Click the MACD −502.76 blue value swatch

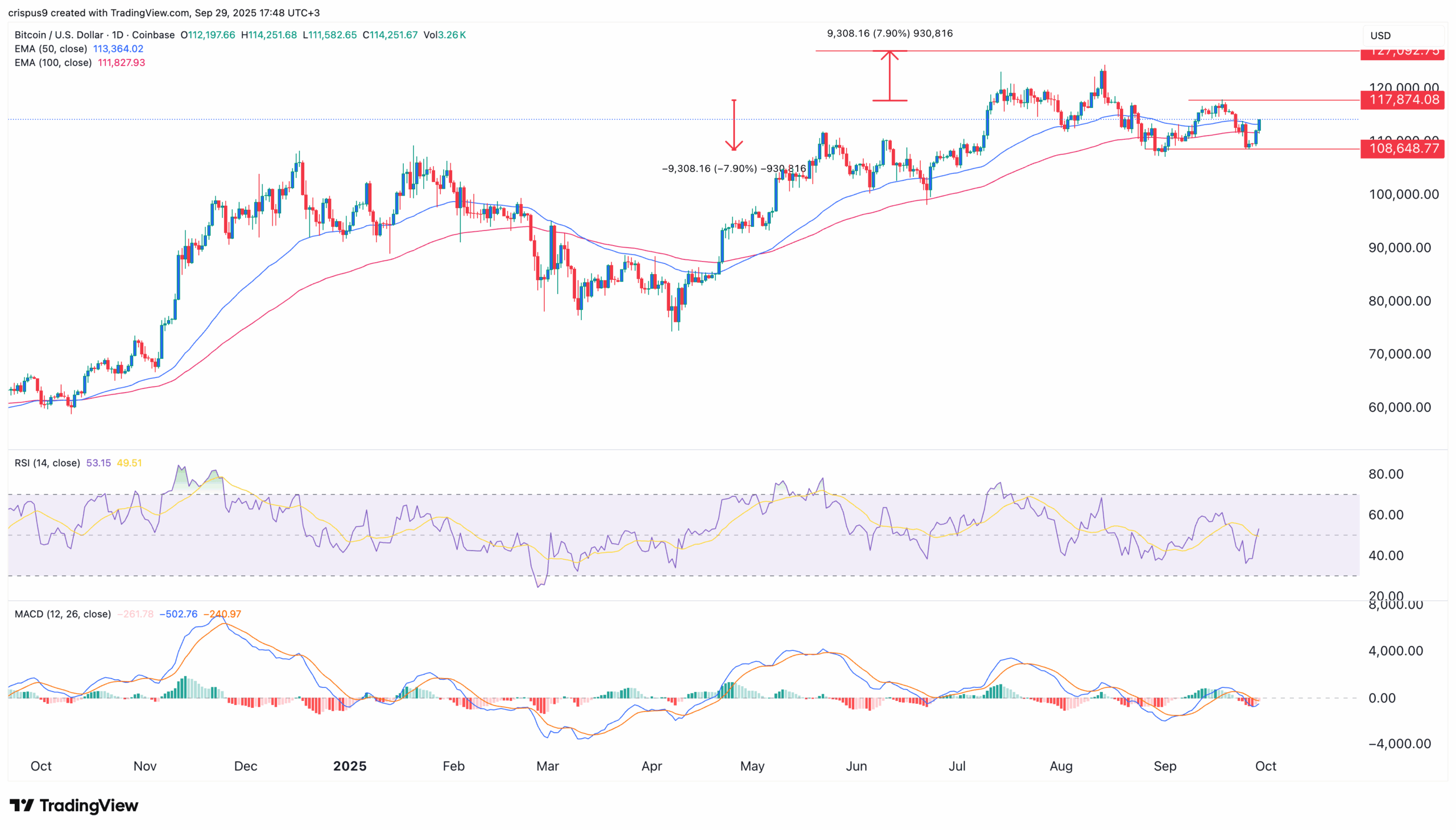179,614
